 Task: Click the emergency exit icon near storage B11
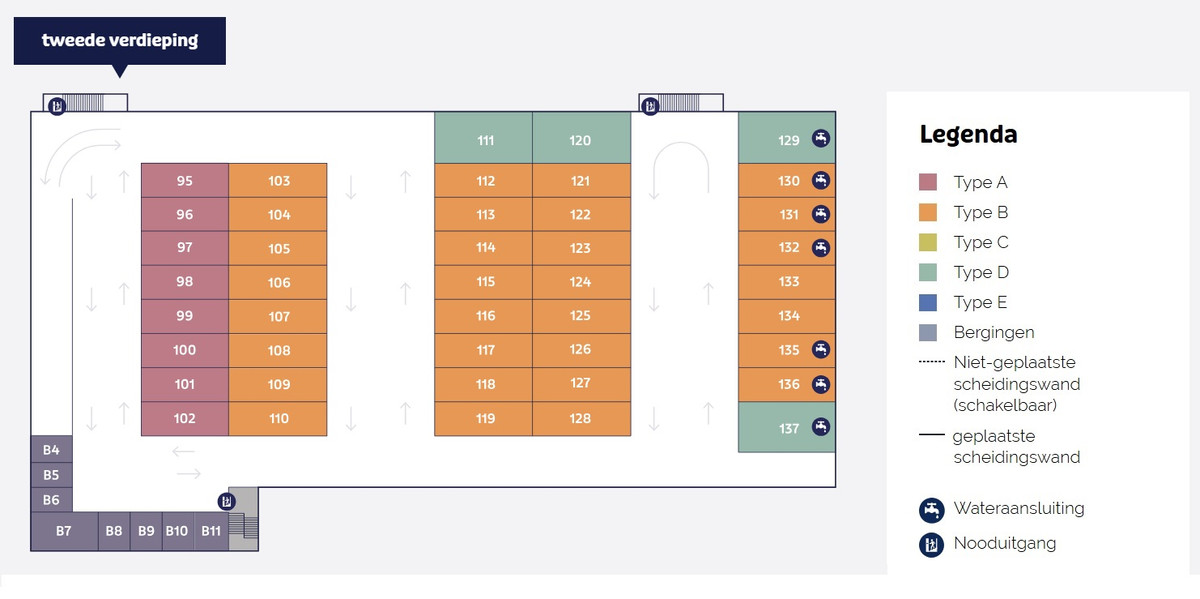(x=228, y=501)
